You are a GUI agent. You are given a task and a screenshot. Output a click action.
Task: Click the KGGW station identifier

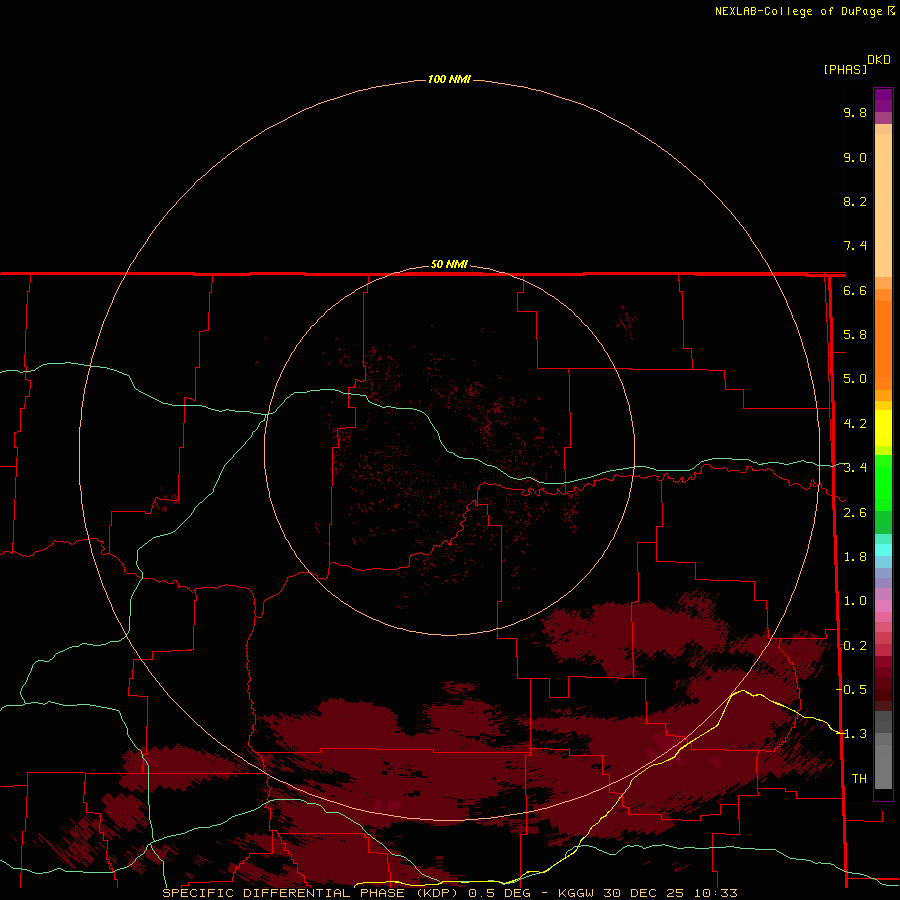click(576, 893)
